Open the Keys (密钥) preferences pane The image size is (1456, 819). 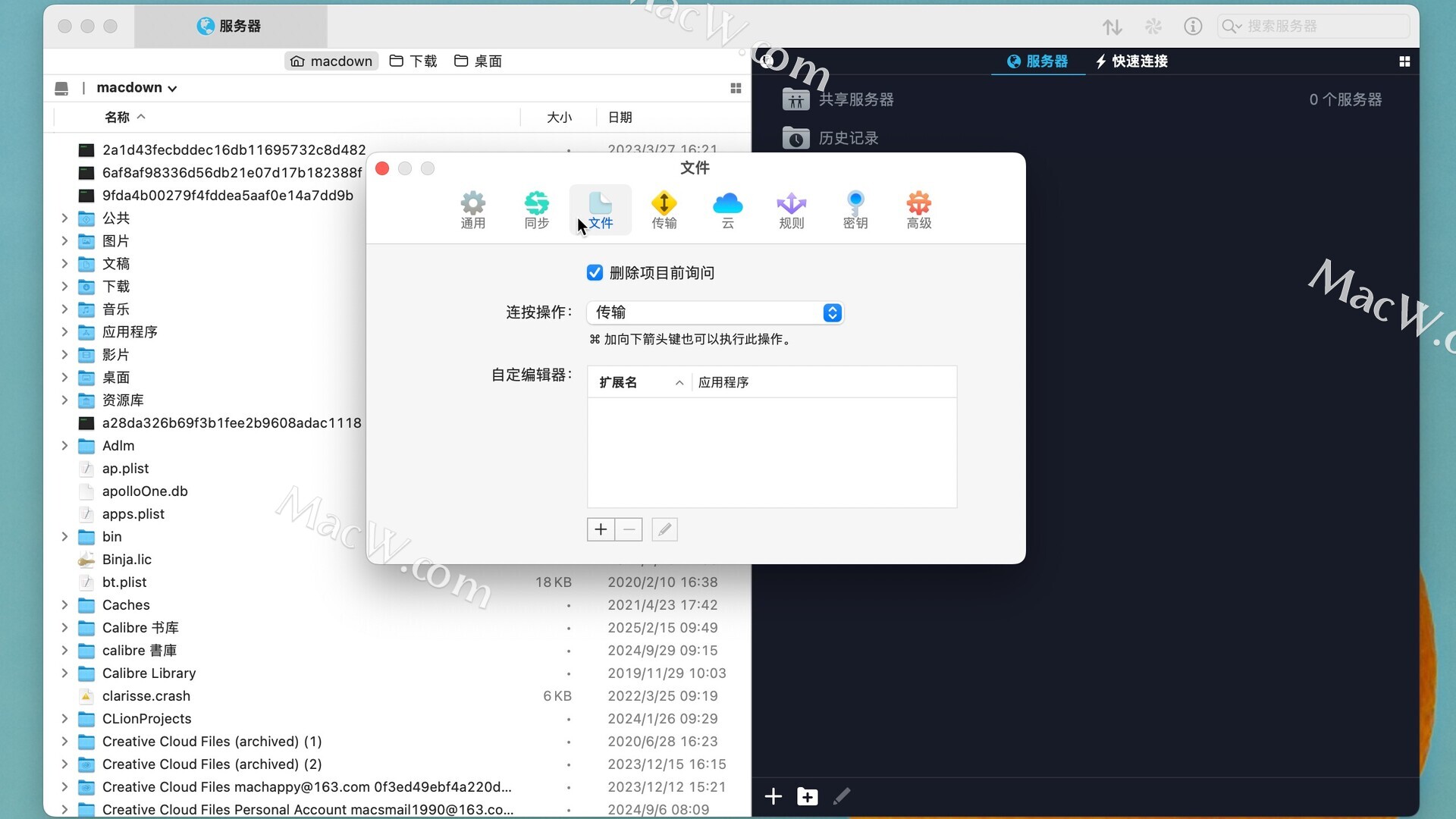point(855,209)
